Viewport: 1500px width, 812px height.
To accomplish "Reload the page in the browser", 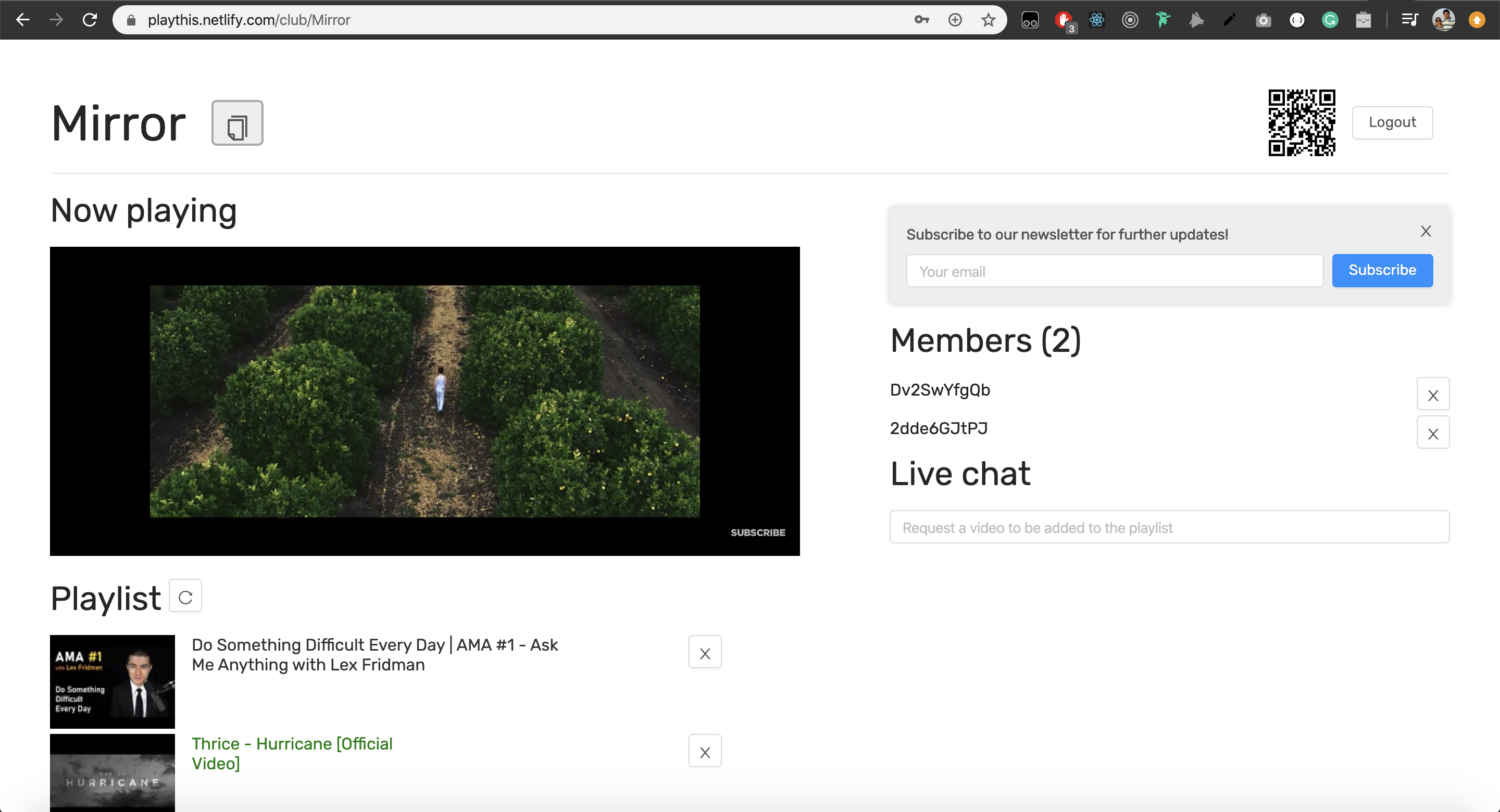I will click(x=90, y=20).
